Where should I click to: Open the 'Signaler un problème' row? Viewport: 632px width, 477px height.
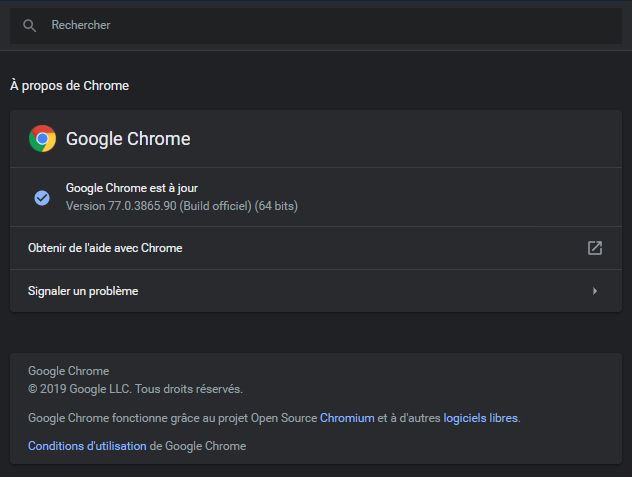pyautogui.click(x=316, y=291)
